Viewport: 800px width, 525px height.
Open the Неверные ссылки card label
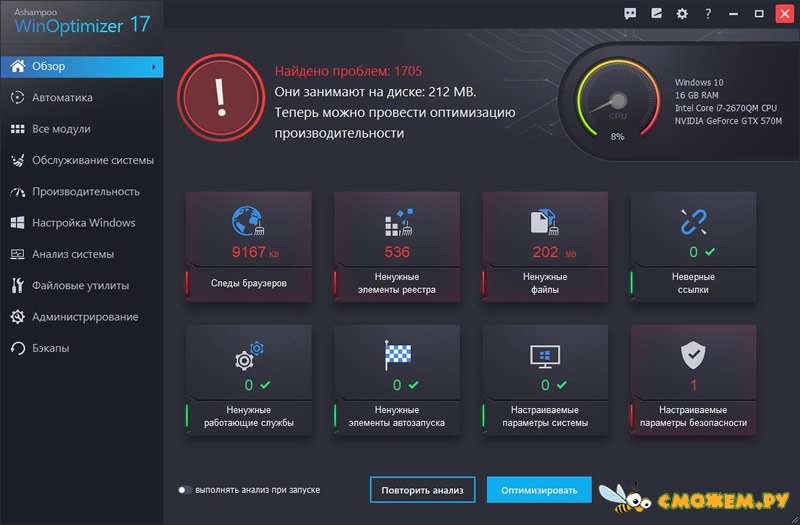[693, 283]
